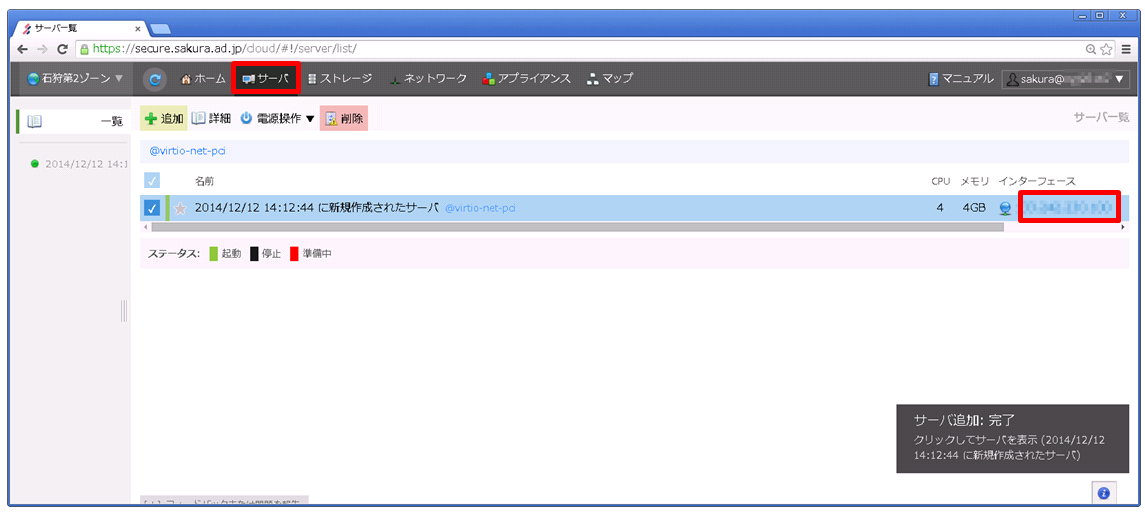Click the network interface globe icon

click(x=1005, y=208)
